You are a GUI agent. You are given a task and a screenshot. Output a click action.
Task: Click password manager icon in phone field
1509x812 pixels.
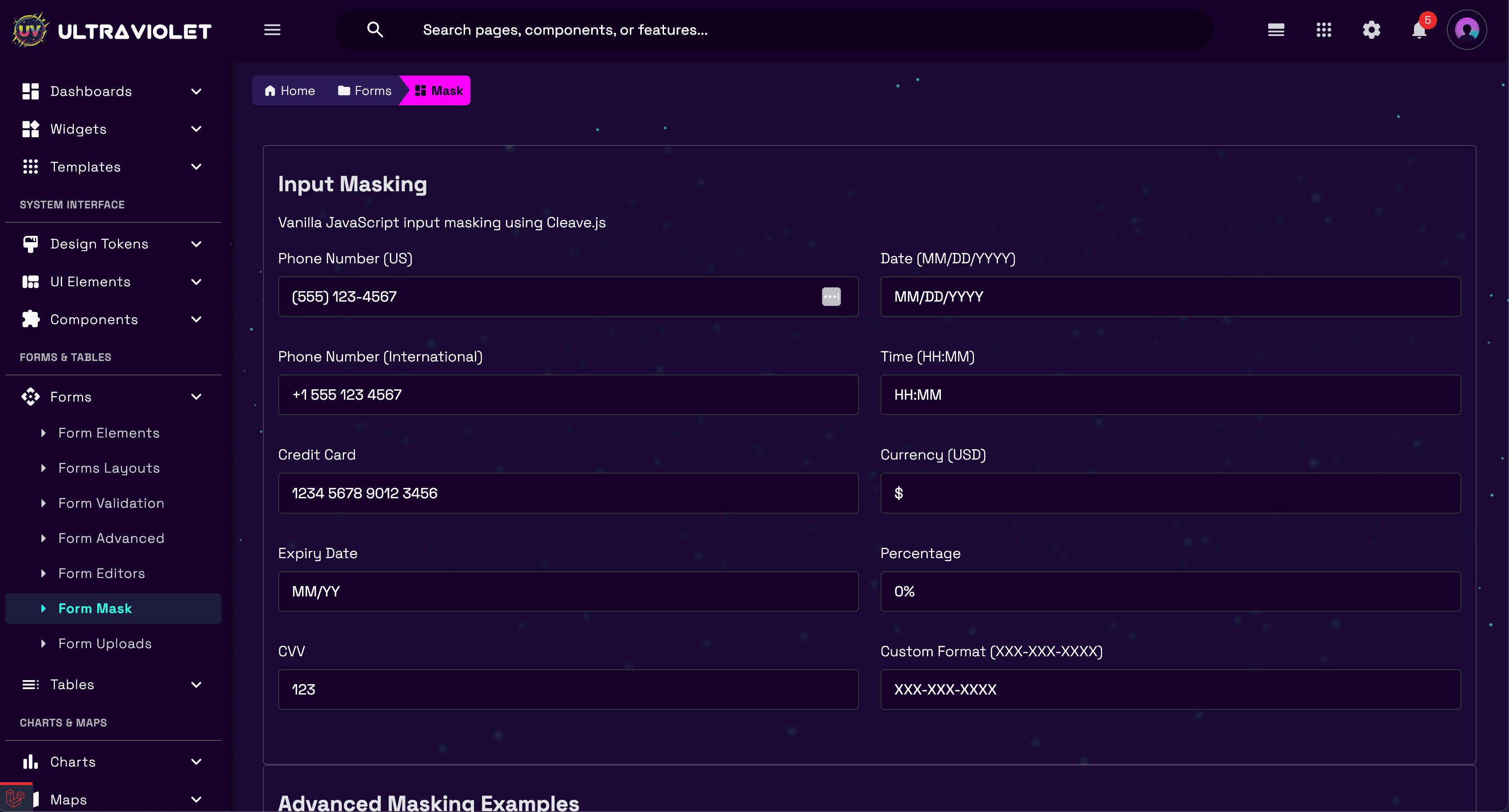pyautogui.click(x=831, y=297)
